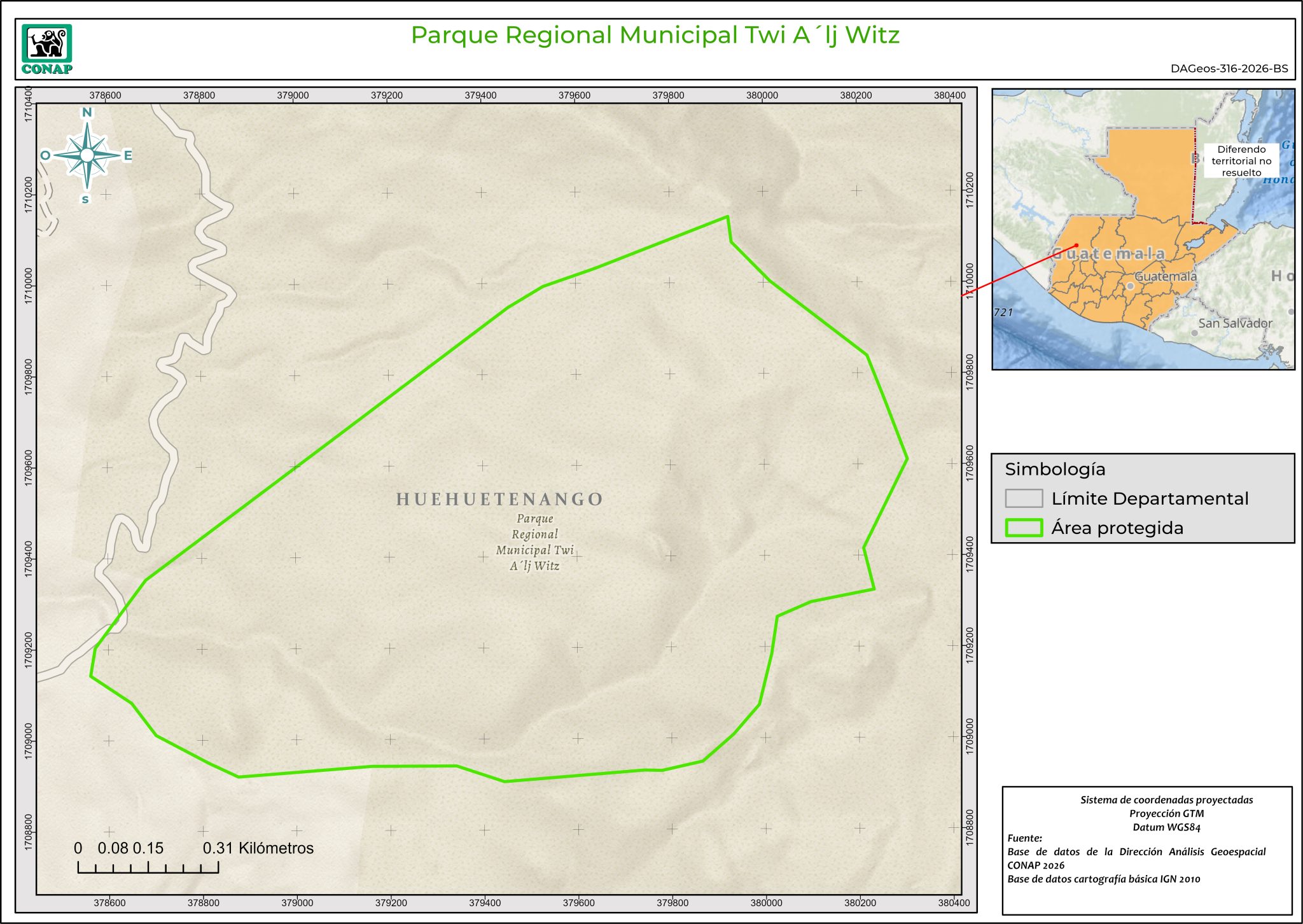This screenshot has width=1303, height=924.
Task: Click the green Área protegida legend symbol
Action: pos(1023,528)
